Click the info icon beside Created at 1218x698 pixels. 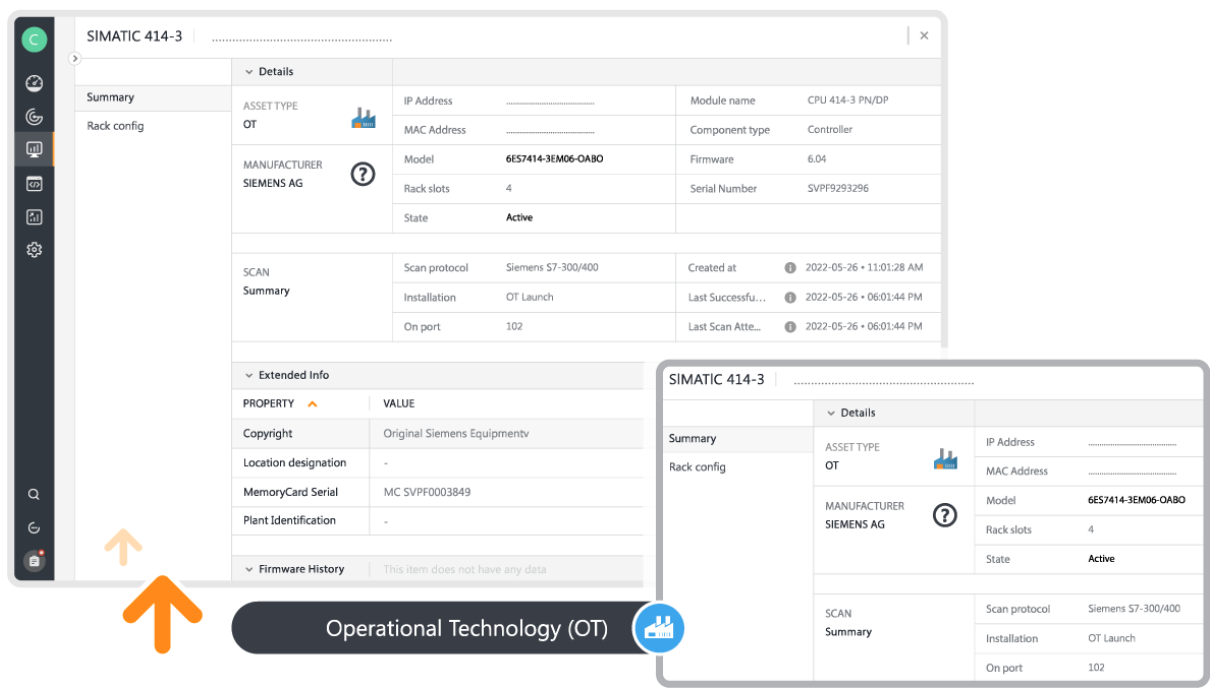[x=790, y=268]
